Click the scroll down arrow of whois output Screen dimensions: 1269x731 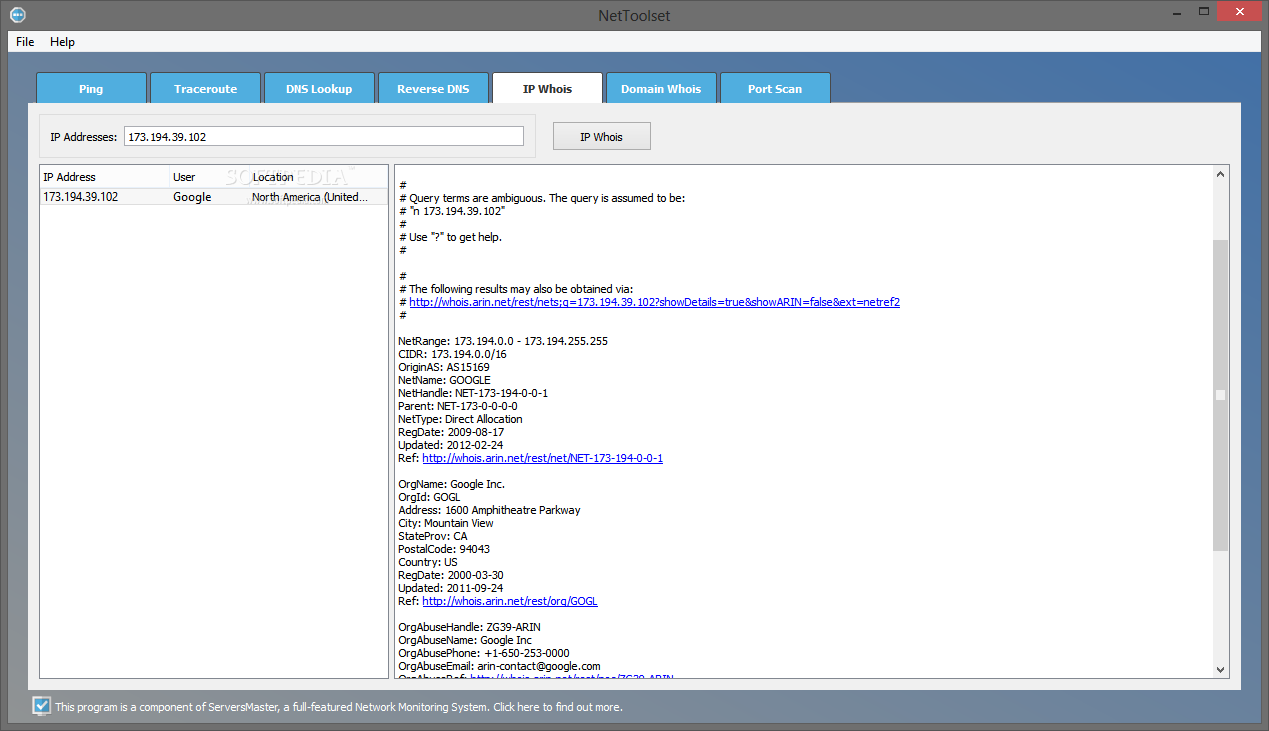pyautogui.click(x=1220, y=669)
